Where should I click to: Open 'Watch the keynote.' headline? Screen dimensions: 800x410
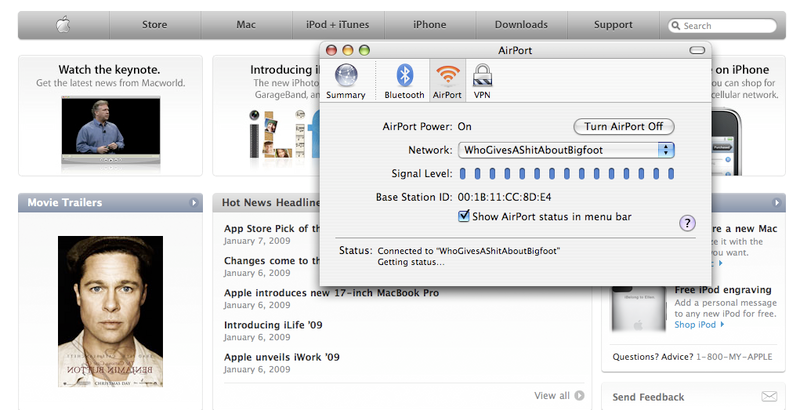click(109, 69)
